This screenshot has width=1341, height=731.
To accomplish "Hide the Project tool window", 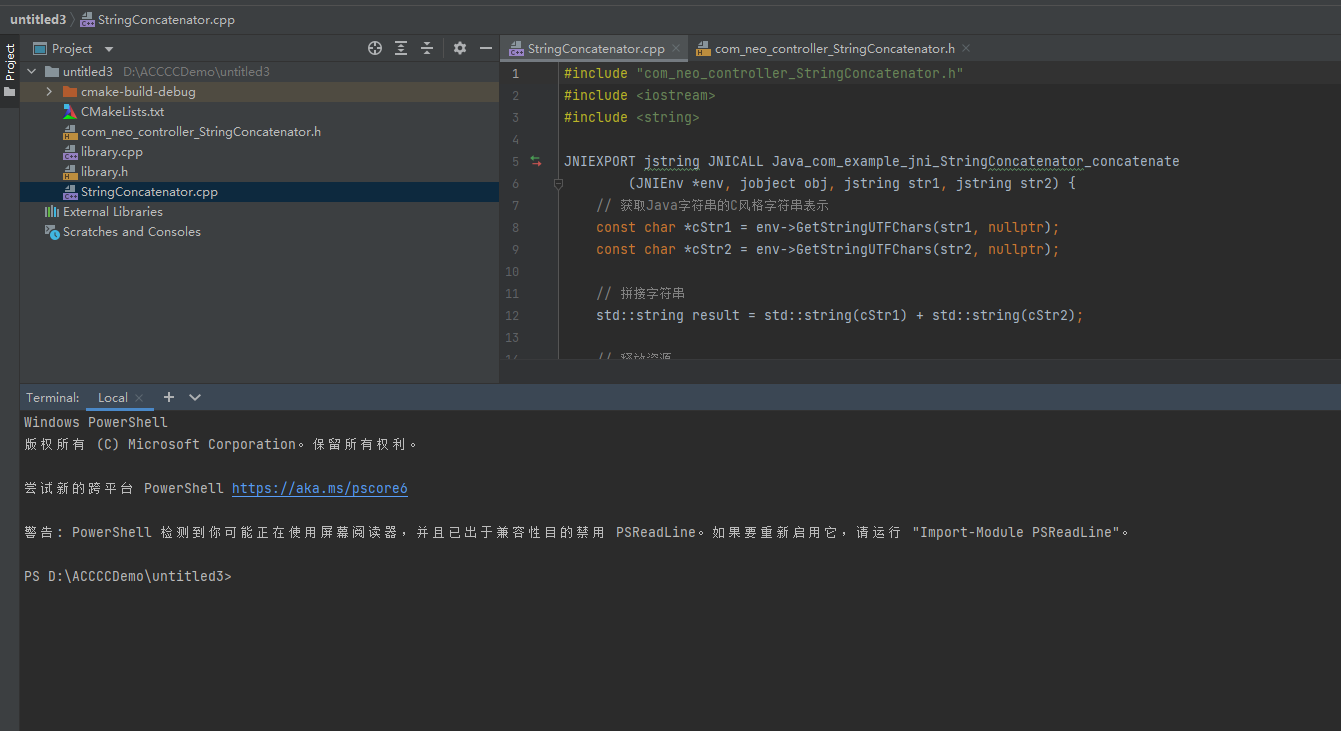I will click(486, 48).
